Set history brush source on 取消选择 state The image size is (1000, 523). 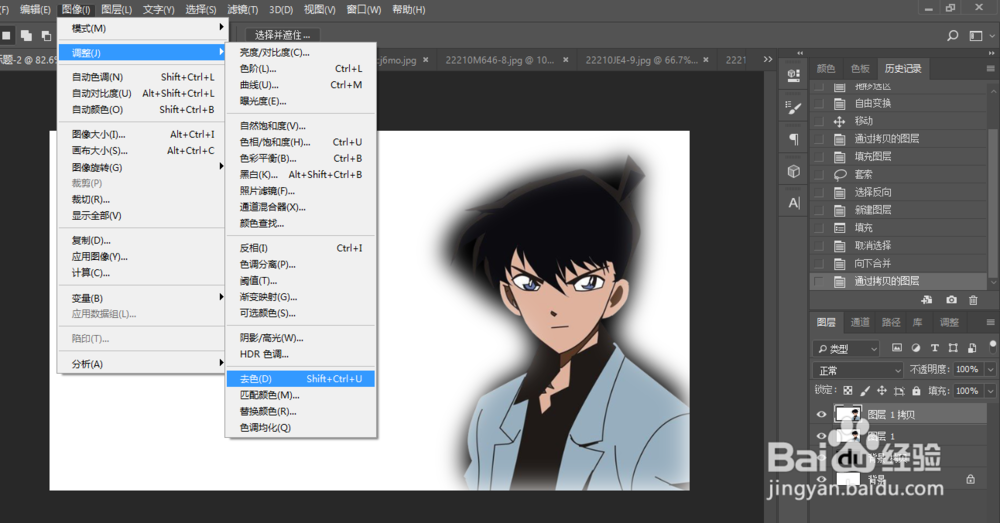coord(820,246)
